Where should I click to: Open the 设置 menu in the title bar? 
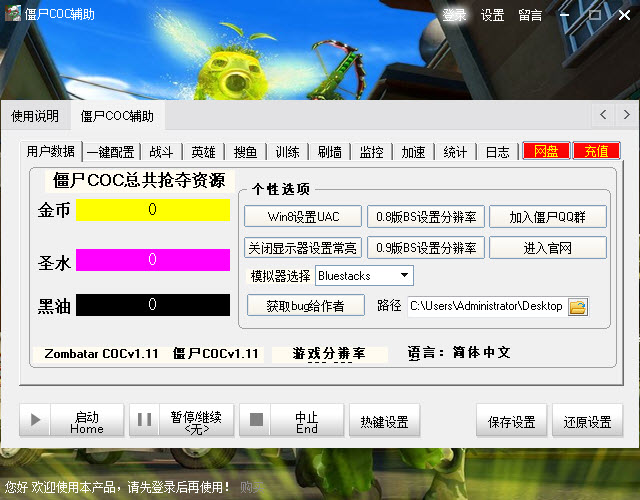[492, 15]
